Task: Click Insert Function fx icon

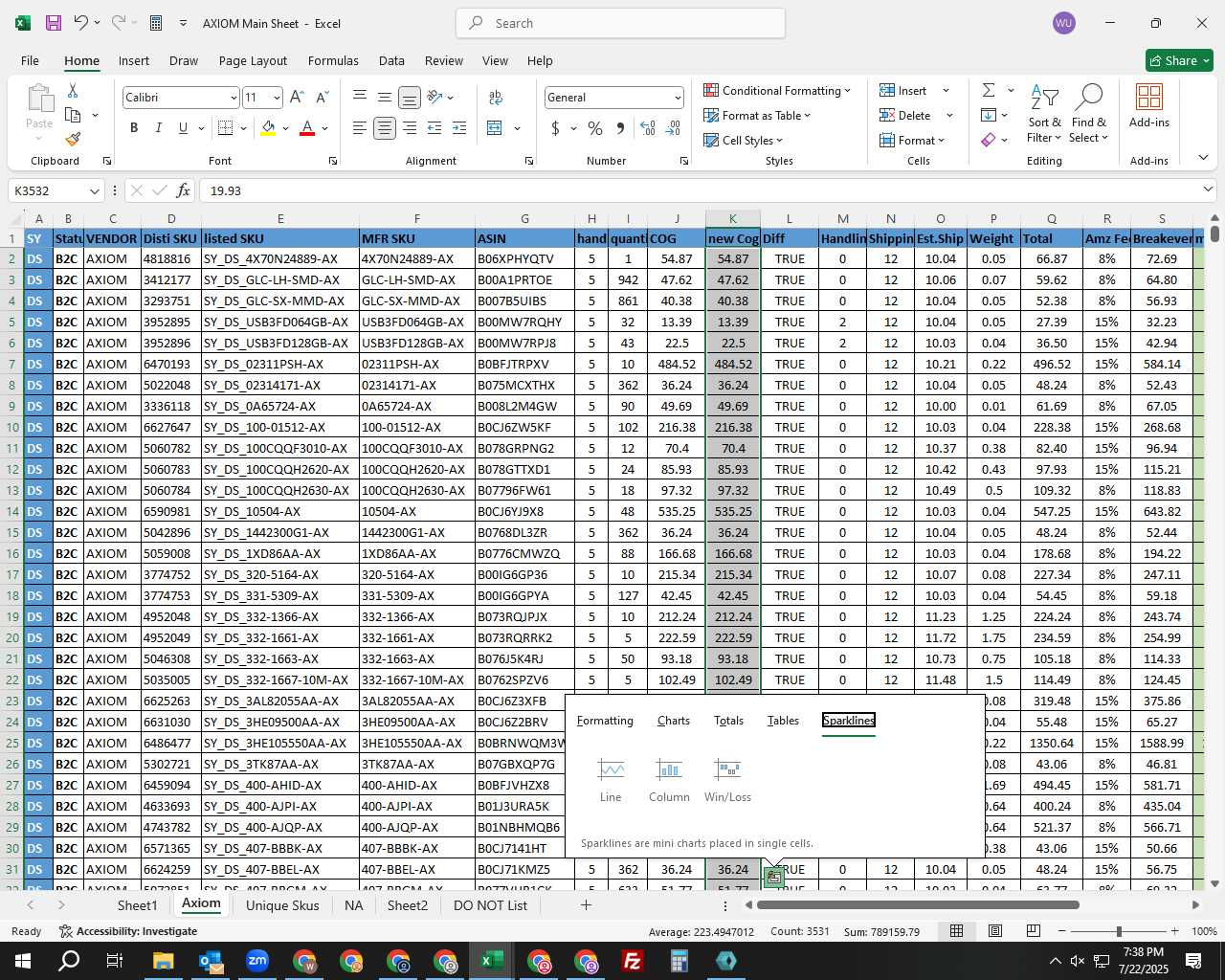Action: point(183,190)
